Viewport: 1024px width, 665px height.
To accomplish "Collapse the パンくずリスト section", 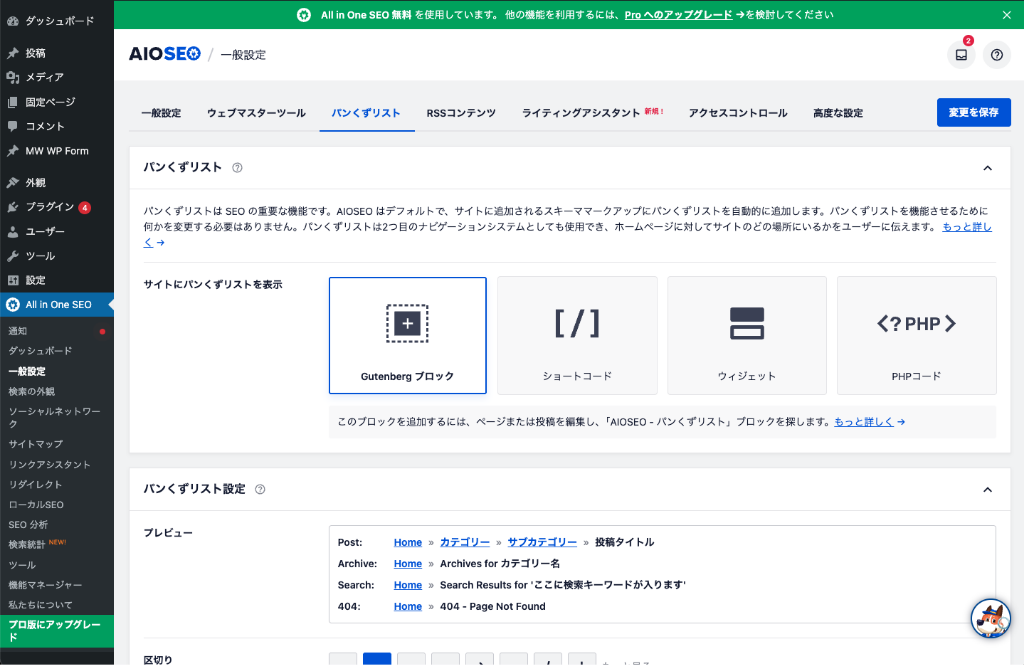I will [x=987, y=168].
